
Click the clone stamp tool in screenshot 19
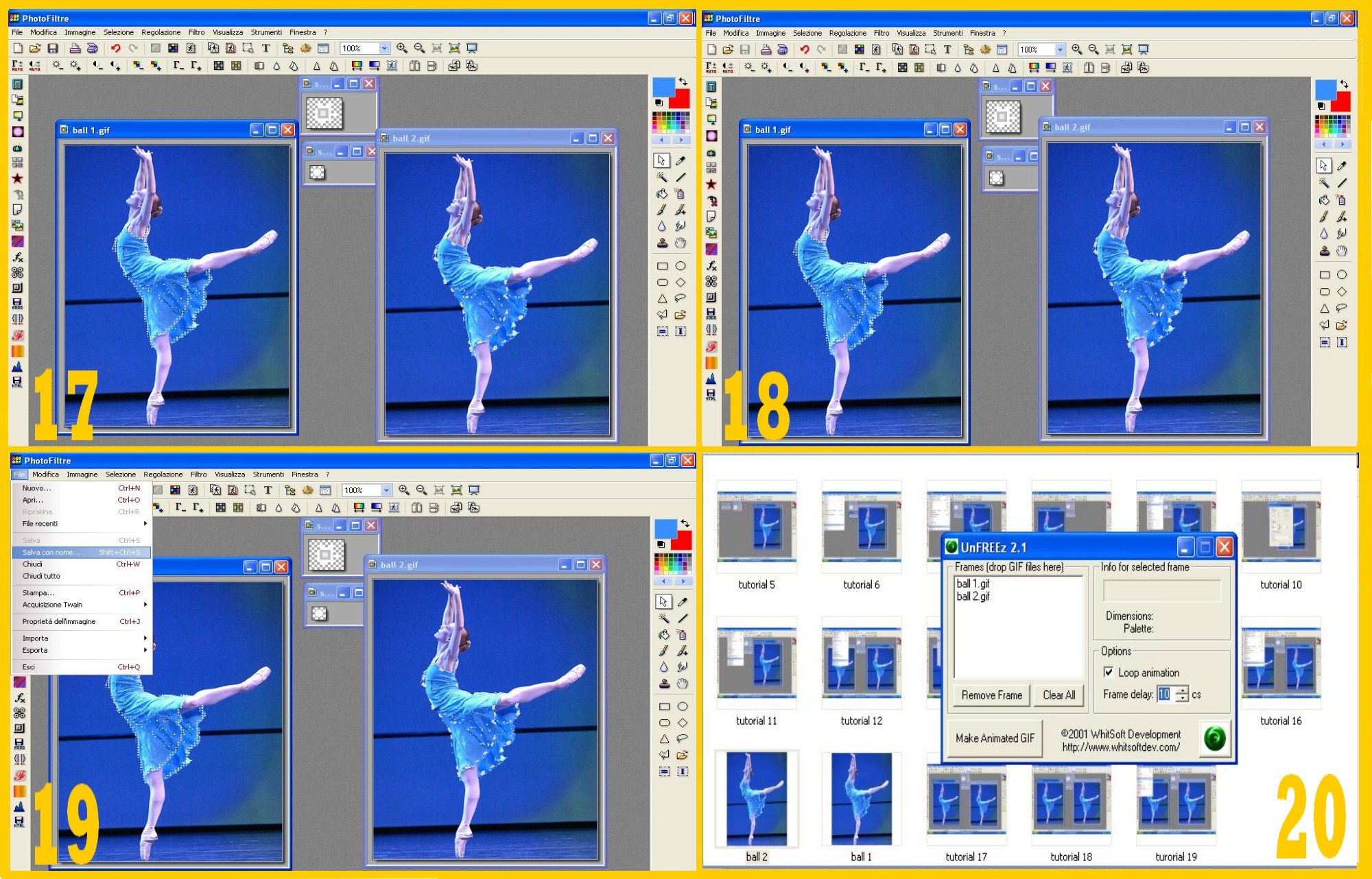point(663,684)
